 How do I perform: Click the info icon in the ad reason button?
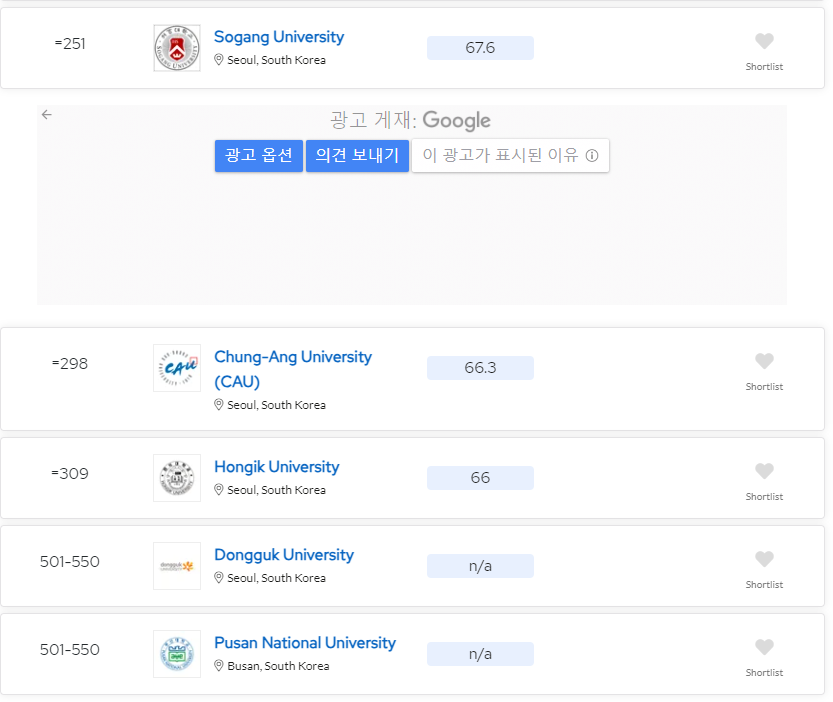[x=592, y=156]
